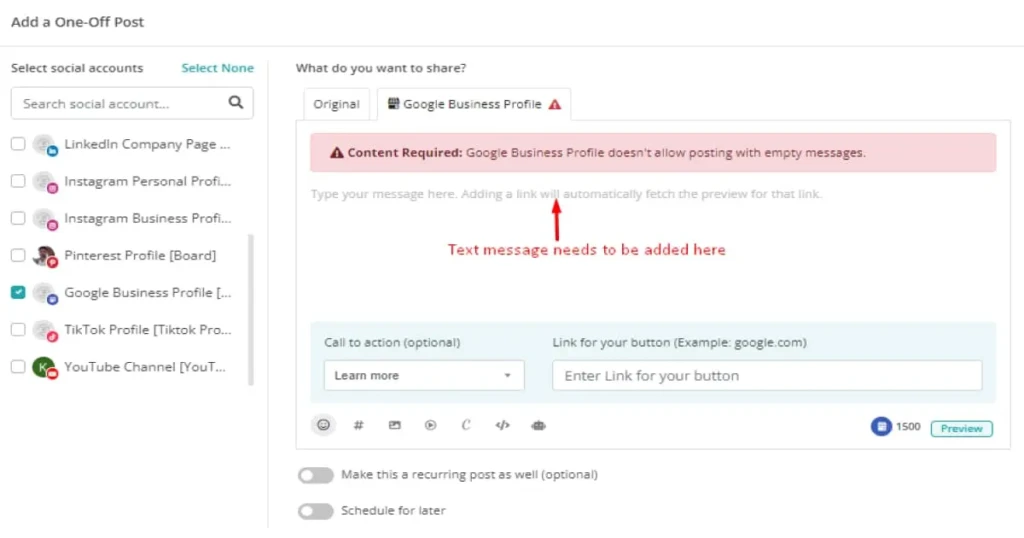Enable the recurring post toggle
The image size is (1024, 538).
pyautogui.click(x=315, y=475)
